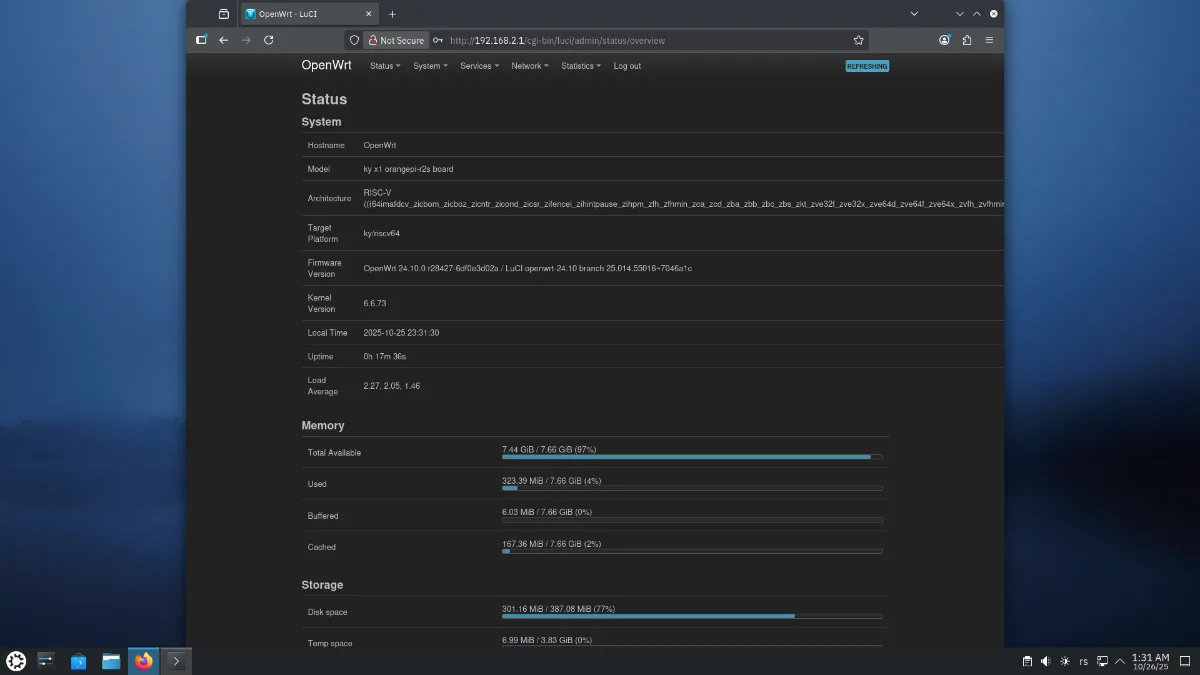The height and width of the screenshot is (675, 1200).
Task: Click the tracking protection shield icon
Action: (x=354, y=40)
